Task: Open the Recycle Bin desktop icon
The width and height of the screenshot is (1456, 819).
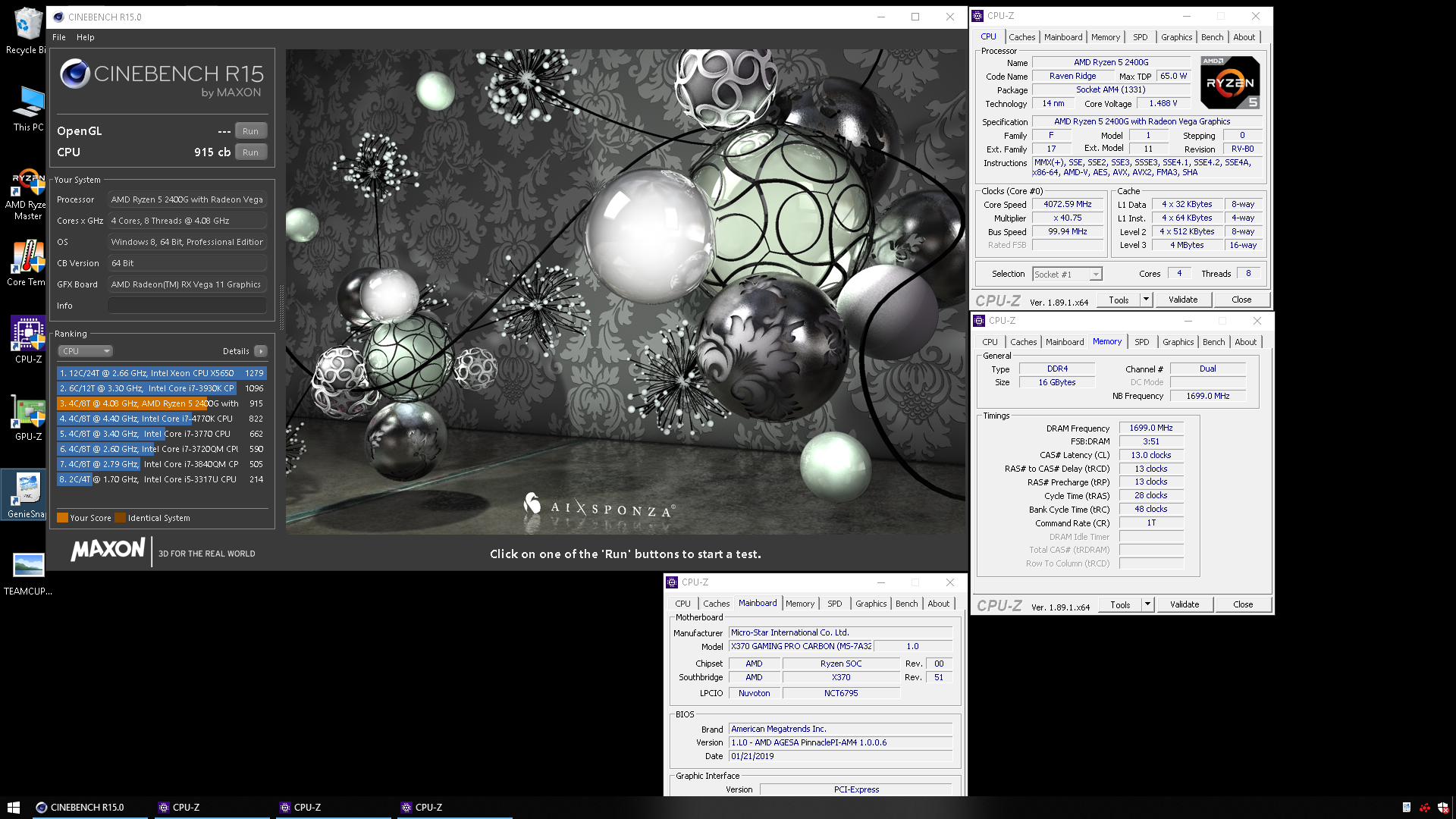Action: 27,30
